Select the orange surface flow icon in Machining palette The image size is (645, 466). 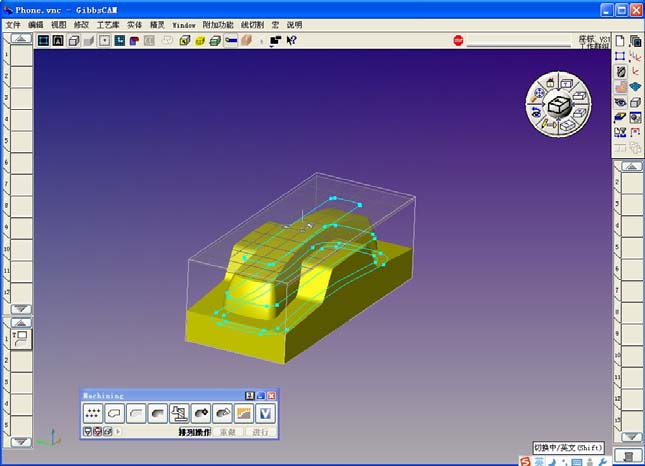(244, 413)
